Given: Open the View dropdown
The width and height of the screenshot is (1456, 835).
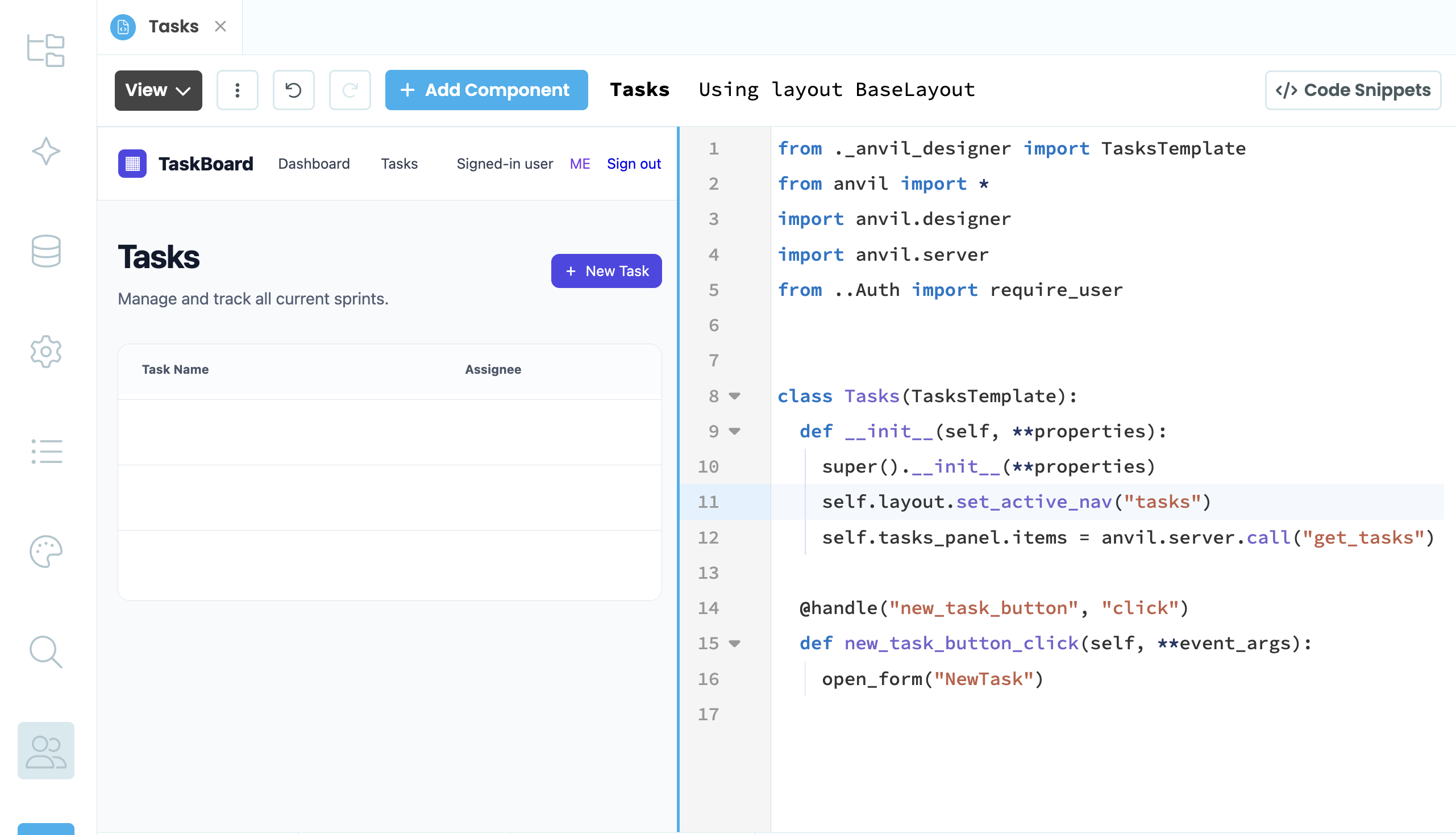Looking at the screenshot, I should pos(159,91).
